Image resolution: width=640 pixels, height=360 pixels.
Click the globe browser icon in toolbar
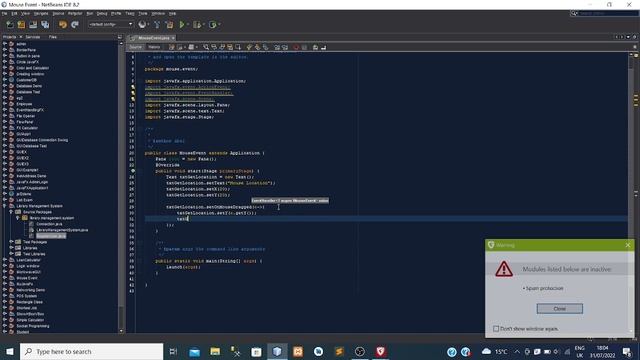point(142,25)
